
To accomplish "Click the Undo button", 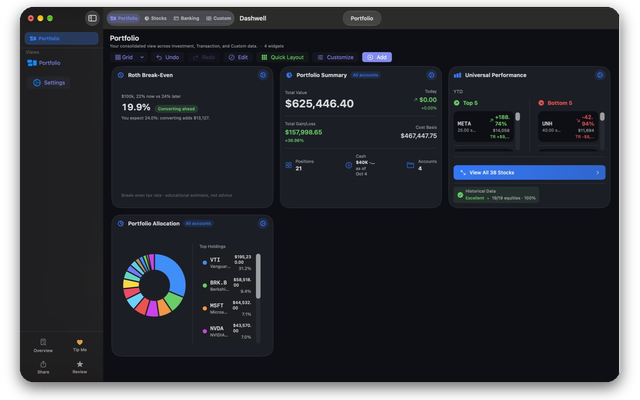I will [168, 57].
